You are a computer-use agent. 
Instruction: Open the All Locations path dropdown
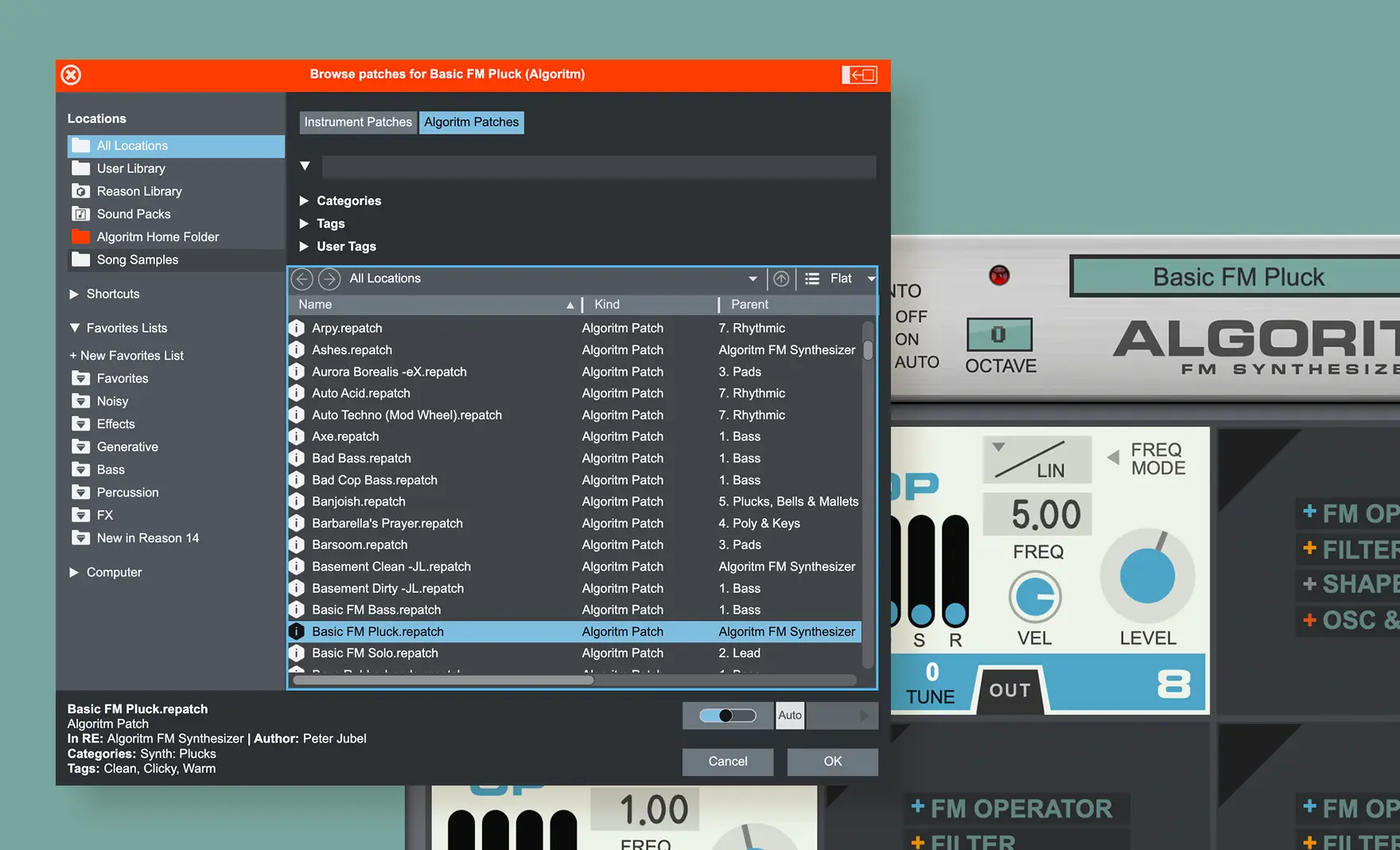click(x=752, y=279)
